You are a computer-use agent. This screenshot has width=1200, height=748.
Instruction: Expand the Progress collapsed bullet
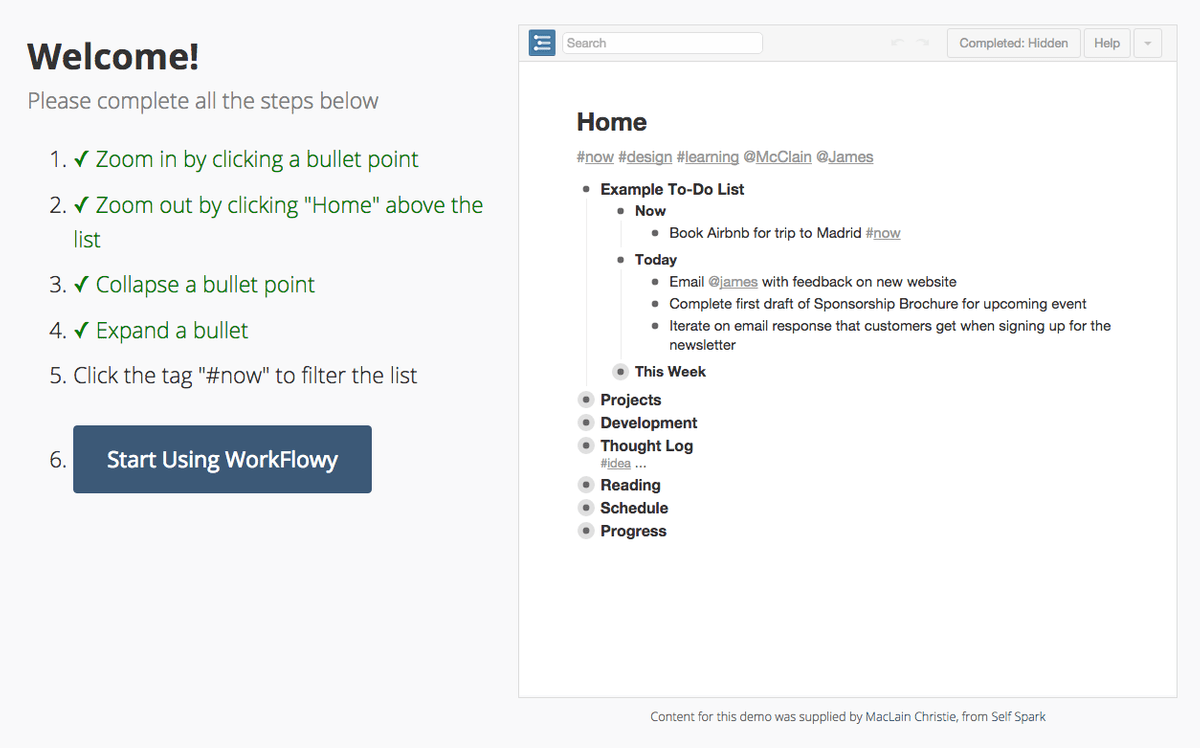click(x=587, y=531)
